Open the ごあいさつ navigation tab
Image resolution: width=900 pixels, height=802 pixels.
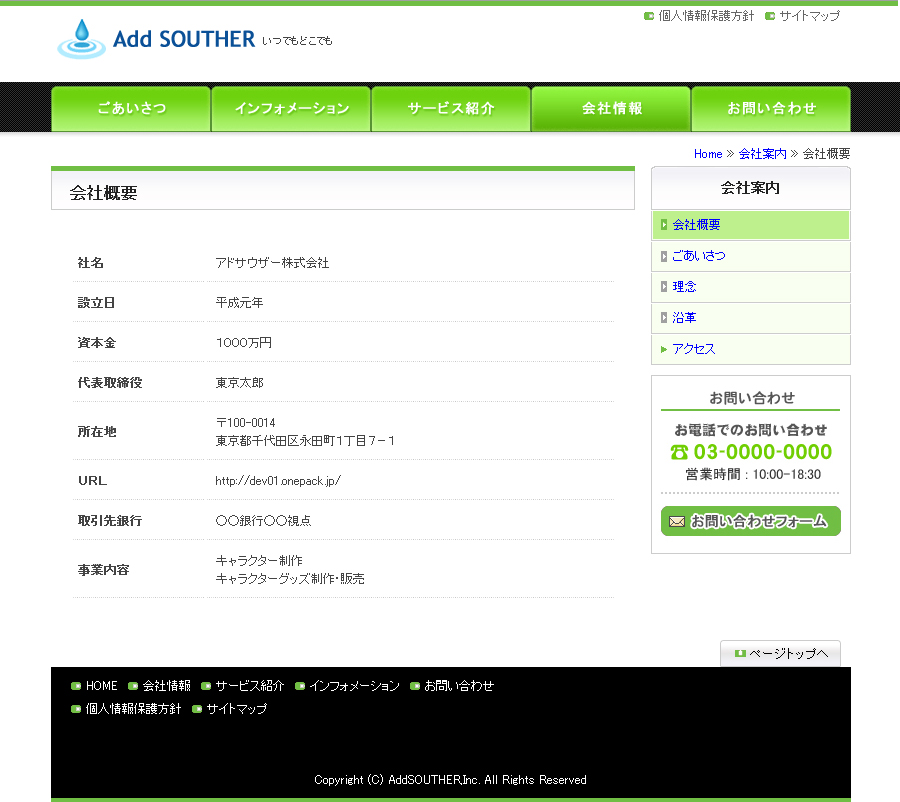131,109
